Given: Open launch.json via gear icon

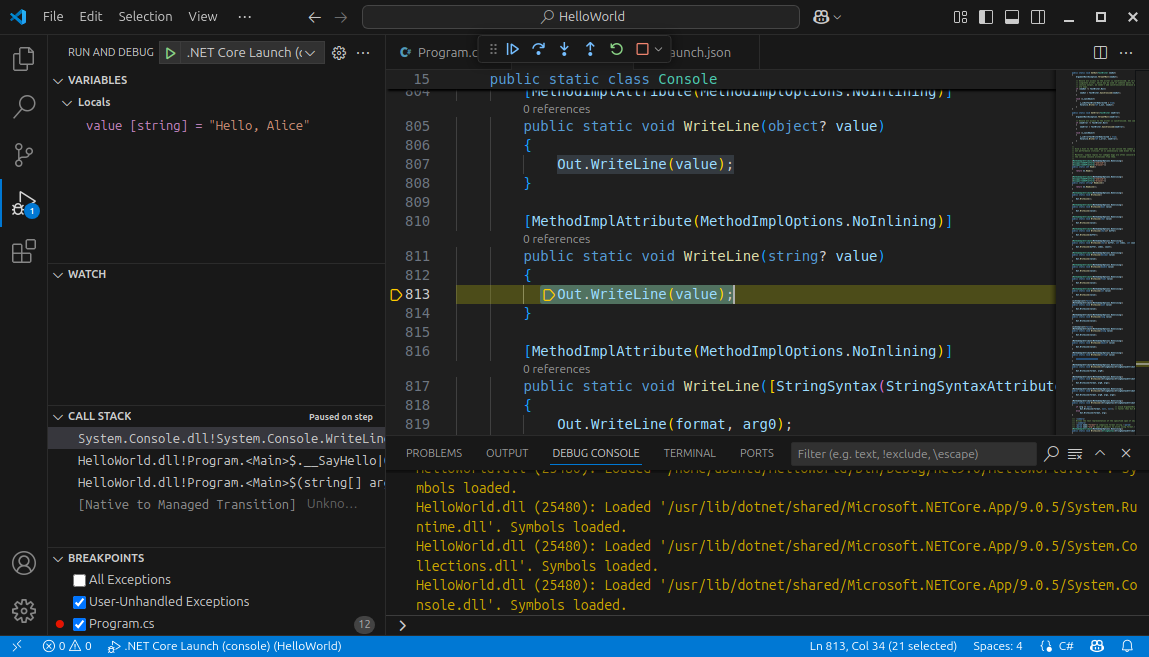Looking at the screenshot, I should coord(339,53).
